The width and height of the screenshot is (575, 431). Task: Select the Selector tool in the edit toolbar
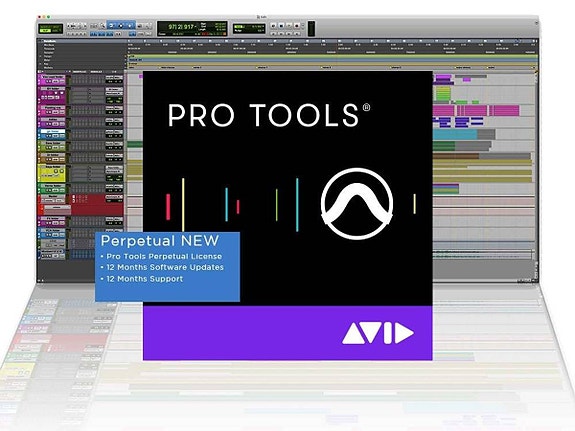pyautogui.click(x=121, y=26)
